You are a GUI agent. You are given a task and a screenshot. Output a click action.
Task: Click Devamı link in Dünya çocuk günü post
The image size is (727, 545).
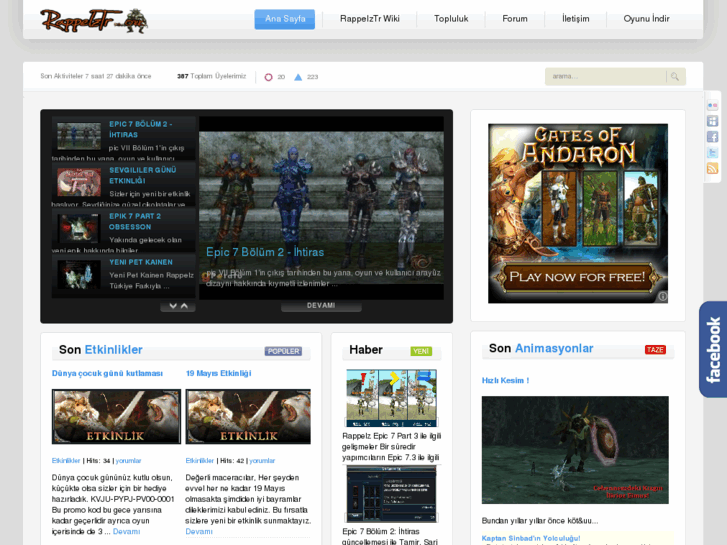click(126, 532)
